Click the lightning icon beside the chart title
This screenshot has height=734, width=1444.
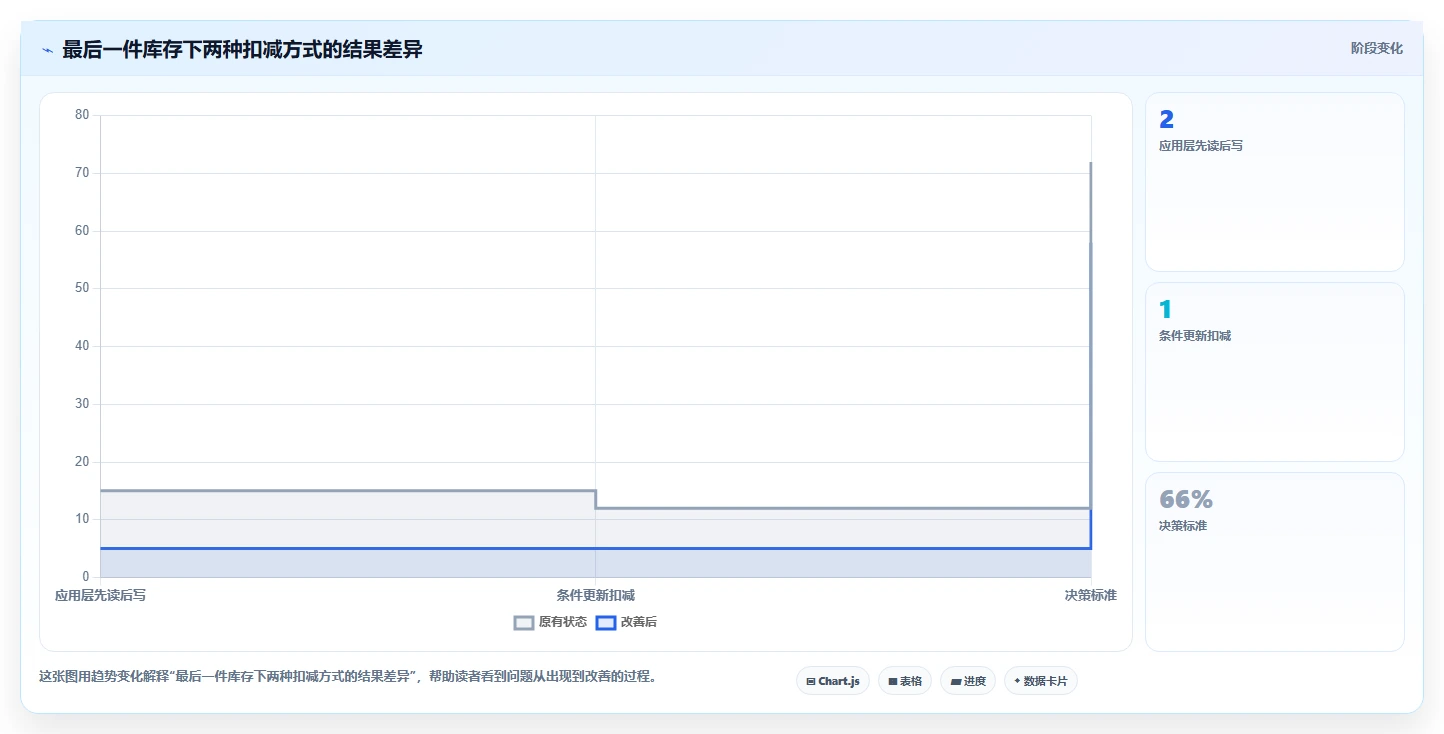47,50
